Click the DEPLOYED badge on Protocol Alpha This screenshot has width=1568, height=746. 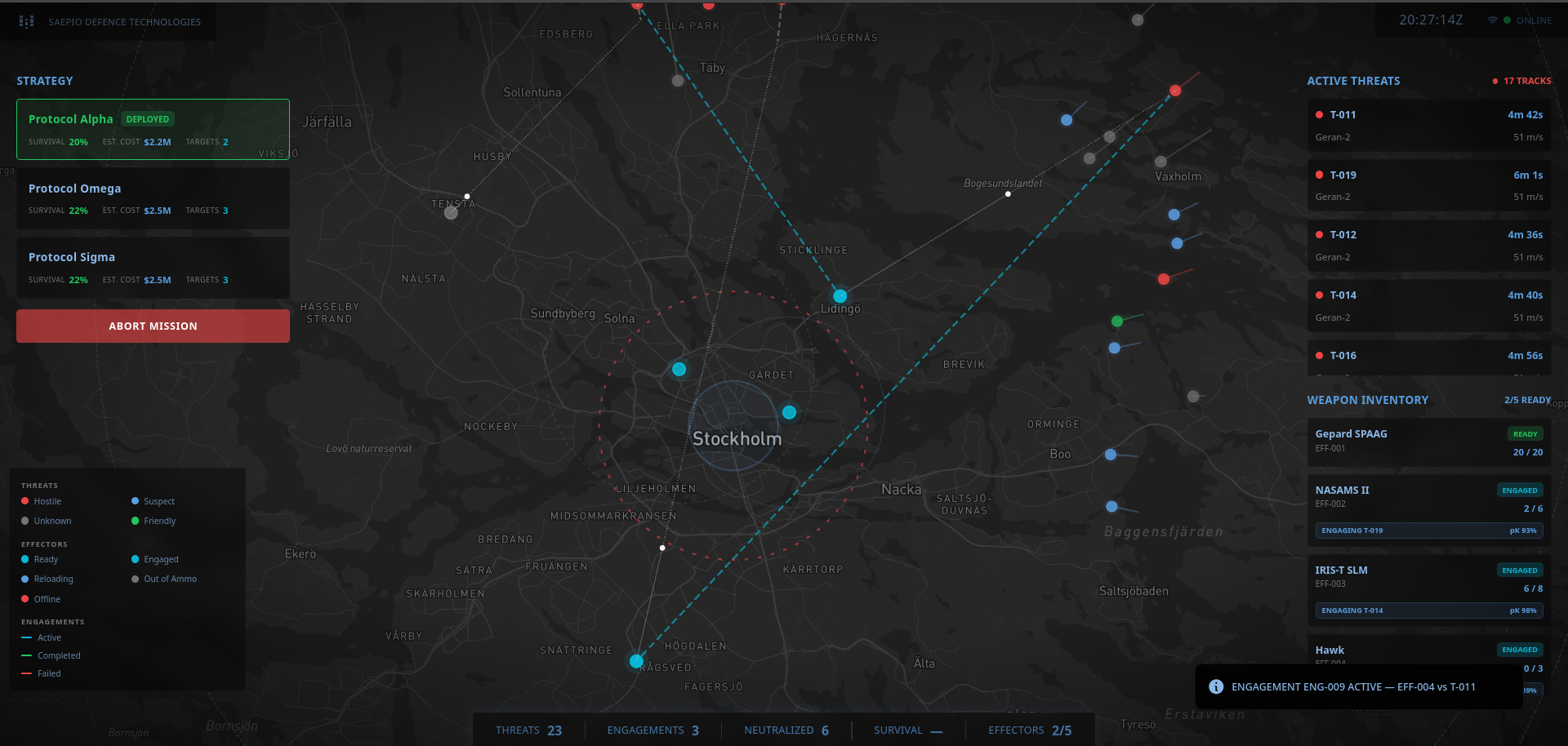coord(148,118)
